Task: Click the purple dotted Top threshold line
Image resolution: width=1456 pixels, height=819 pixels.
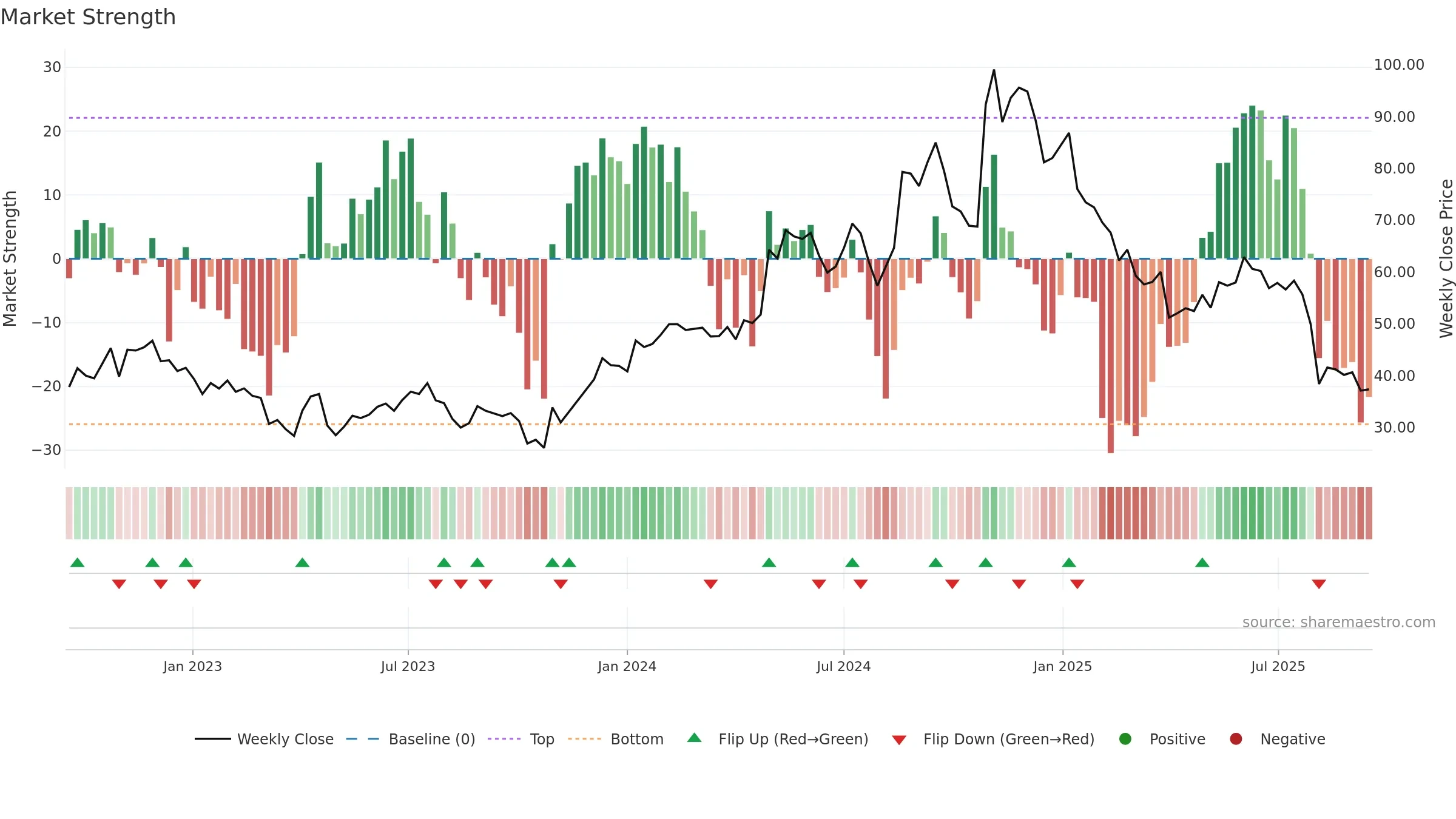Action: point(719,118)
